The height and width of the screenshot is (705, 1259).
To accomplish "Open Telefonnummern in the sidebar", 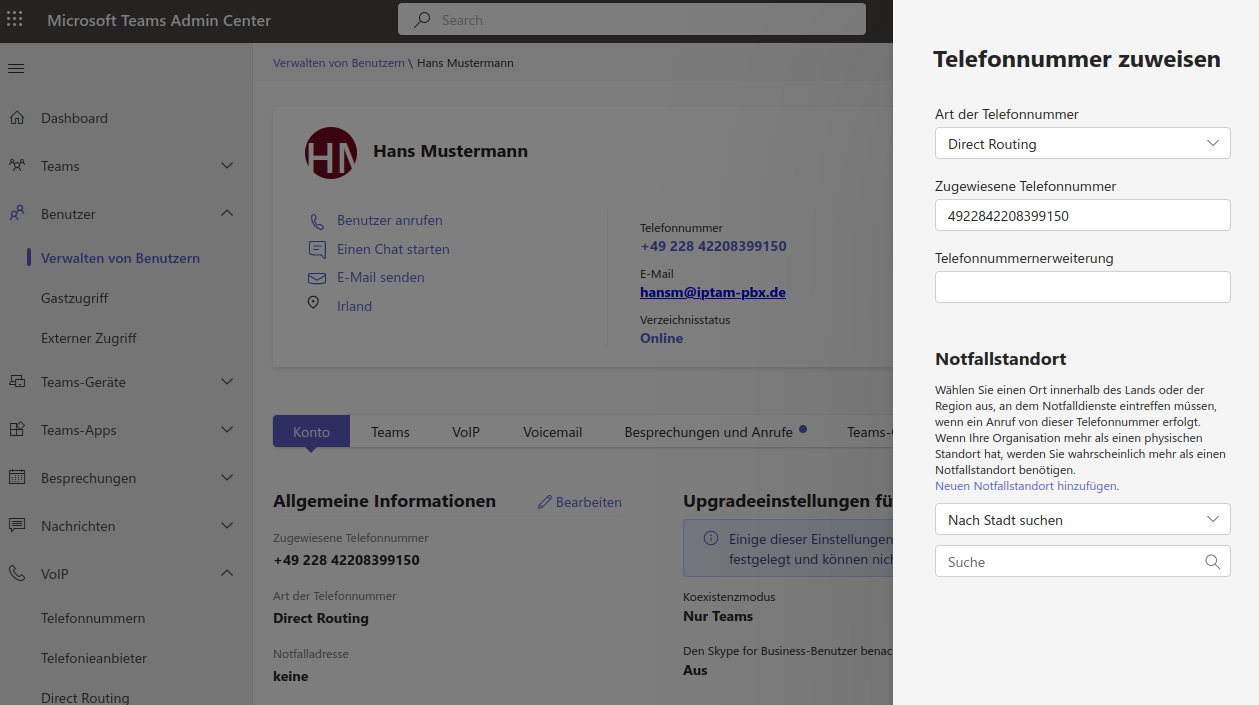I will tap(93, 618).
